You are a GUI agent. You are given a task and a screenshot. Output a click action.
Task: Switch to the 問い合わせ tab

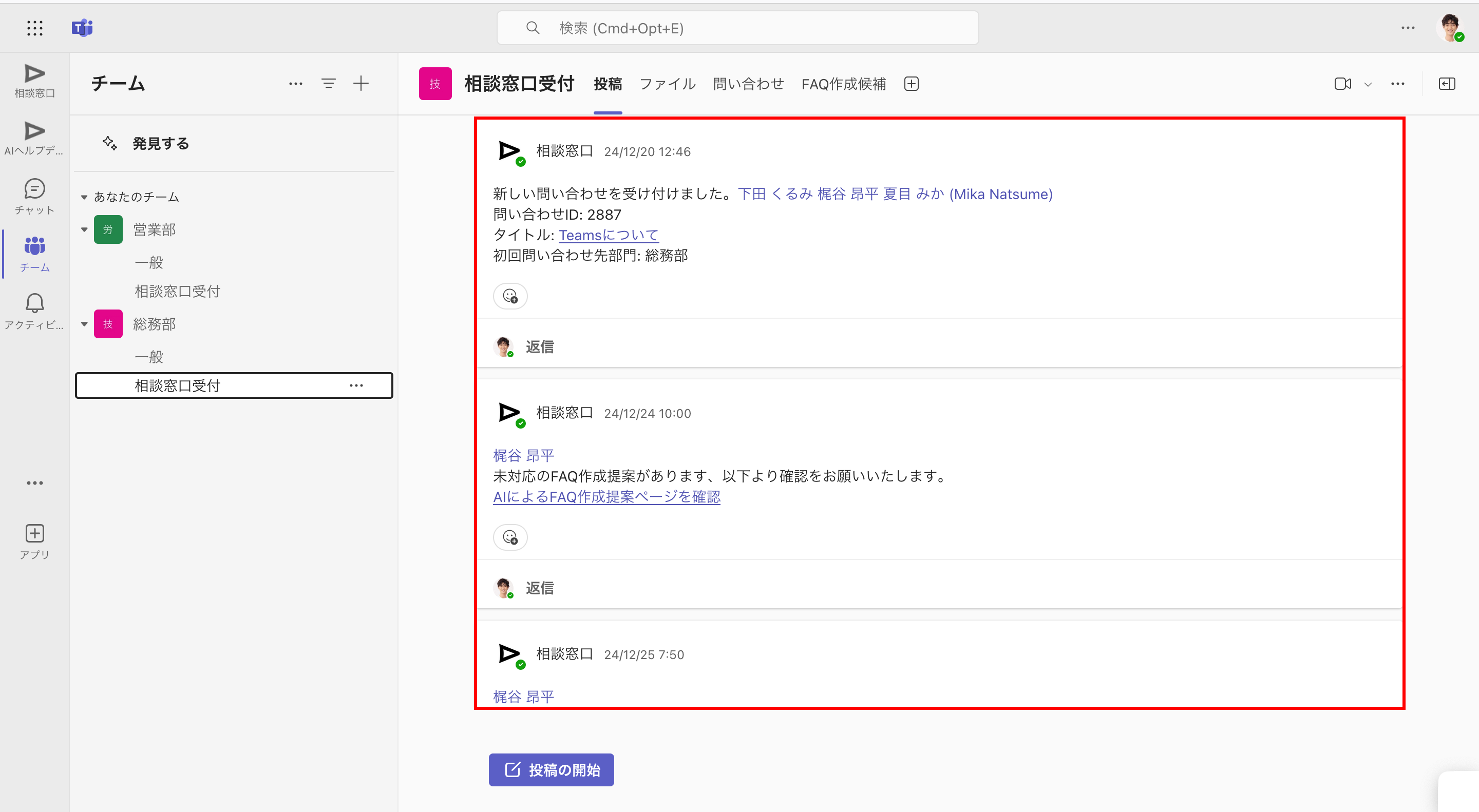(x=748, y=84)
